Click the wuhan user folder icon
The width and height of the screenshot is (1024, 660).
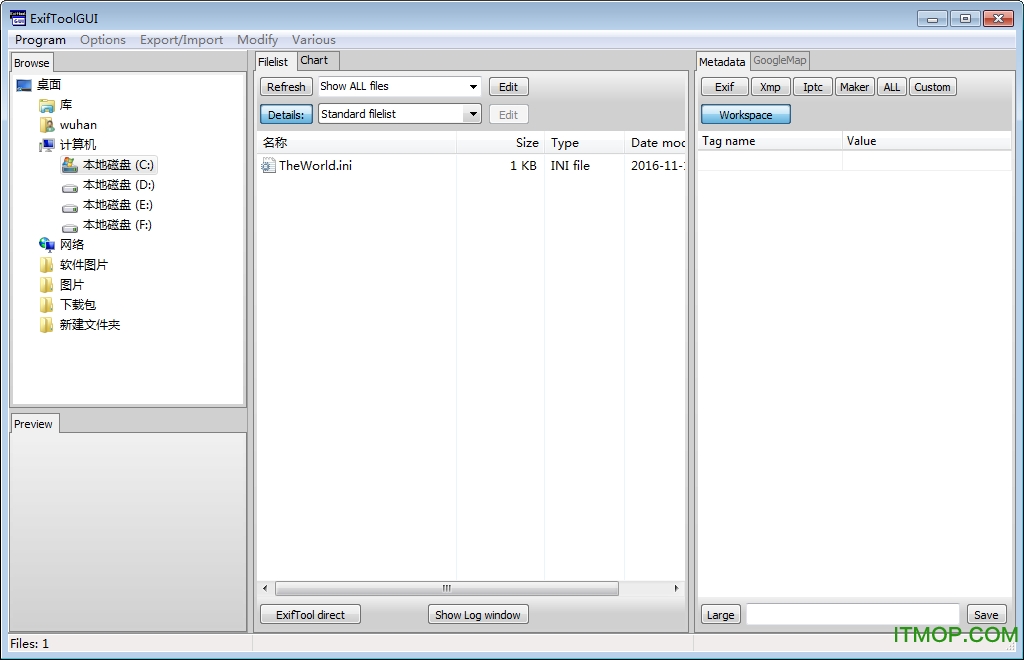(x=47, y=125)
